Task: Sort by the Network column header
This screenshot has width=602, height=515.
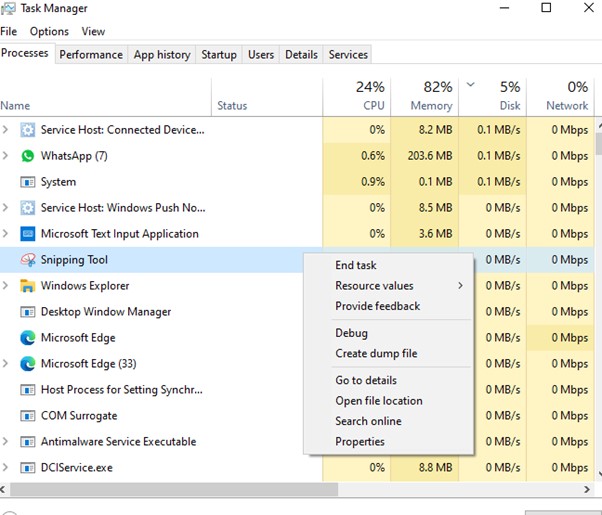Action: (561, 98)
